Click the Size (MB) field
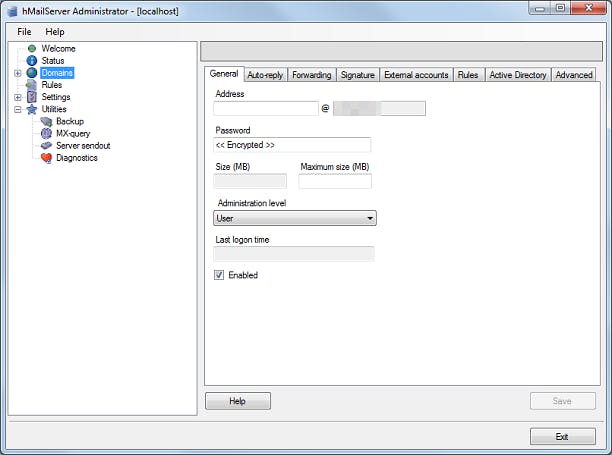This screenshot has width=612, height=455. click(250, 181)
